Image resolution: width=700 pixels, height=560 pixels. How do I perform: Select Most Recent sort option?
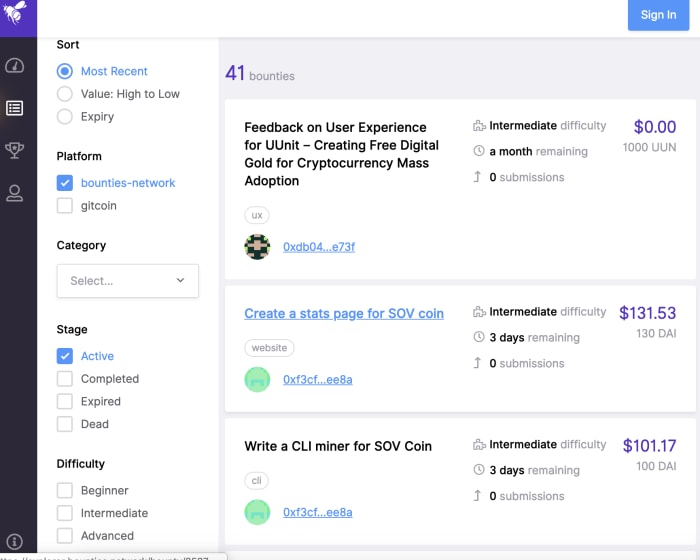65,71
